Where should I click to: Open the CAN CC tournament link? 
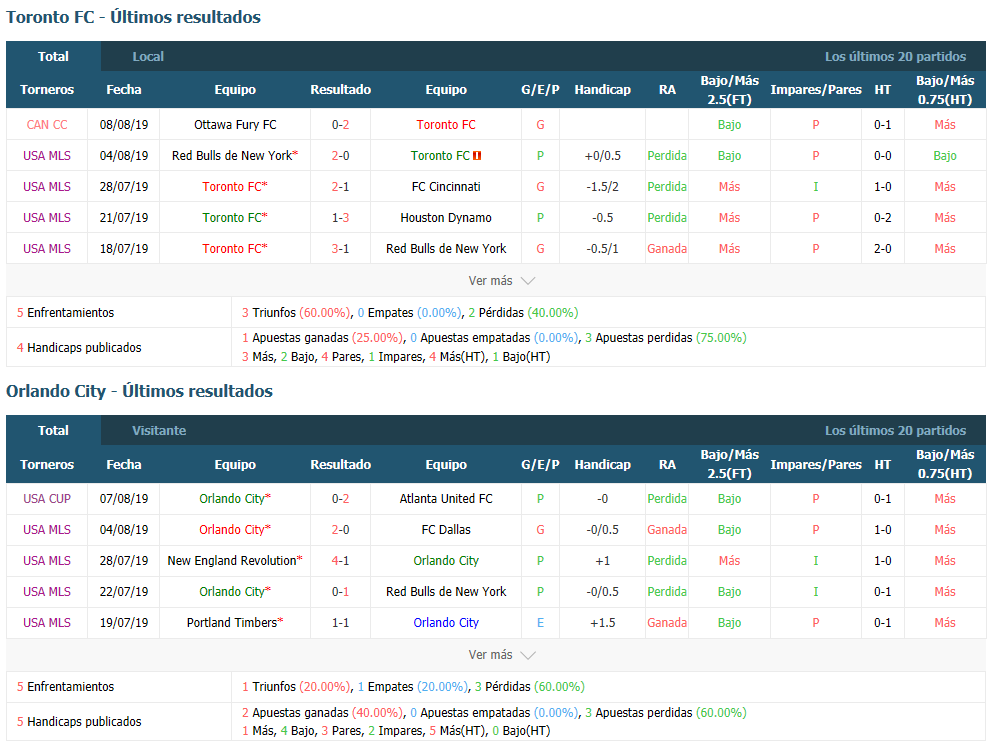[x=47, y=125]
